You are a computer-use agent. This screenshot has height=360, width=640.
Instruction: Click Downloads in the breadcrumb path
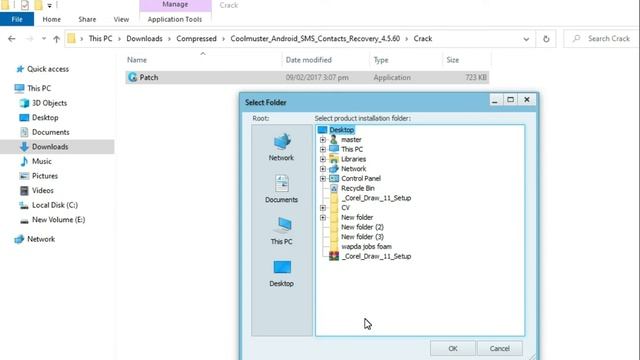(144, 39)
